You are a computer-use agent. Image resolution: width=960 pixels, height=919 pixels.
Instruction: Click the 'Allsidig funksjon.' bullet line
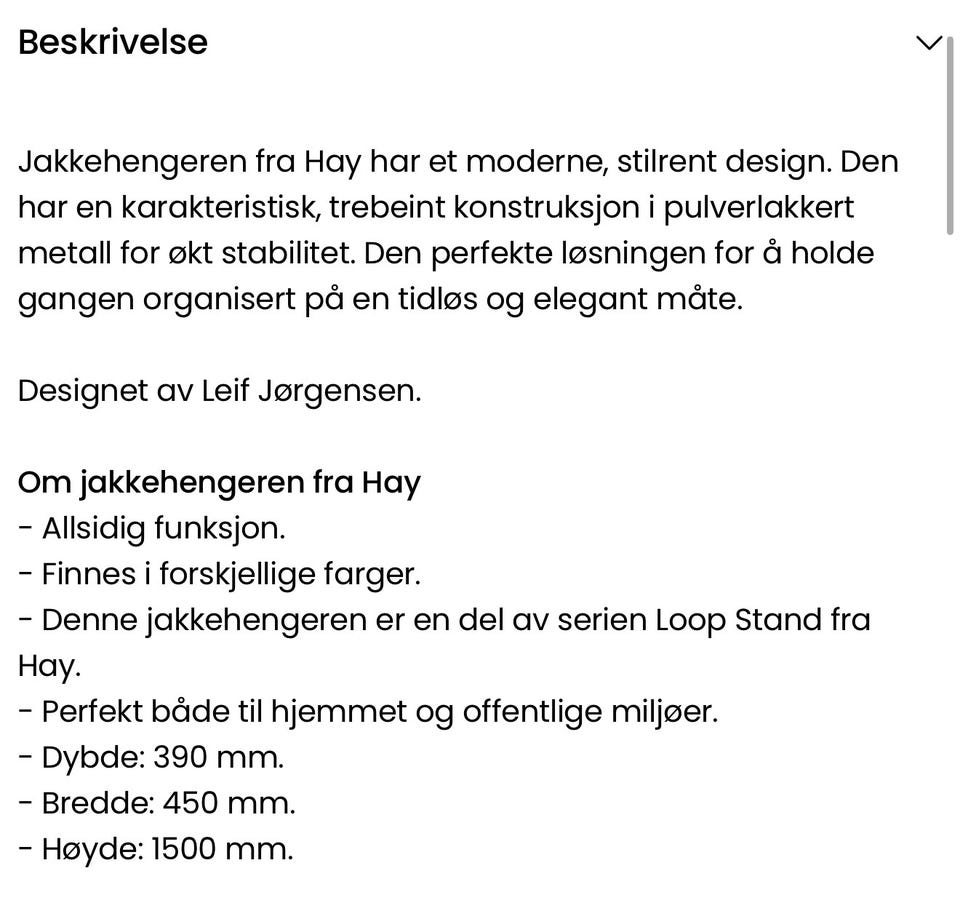pyautogui.click(x=152, y=528)
